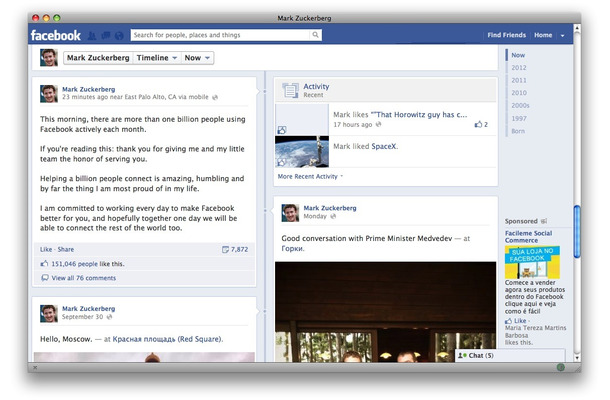Open the "That Horowitz guy has c..." link

tap(419, 114)
